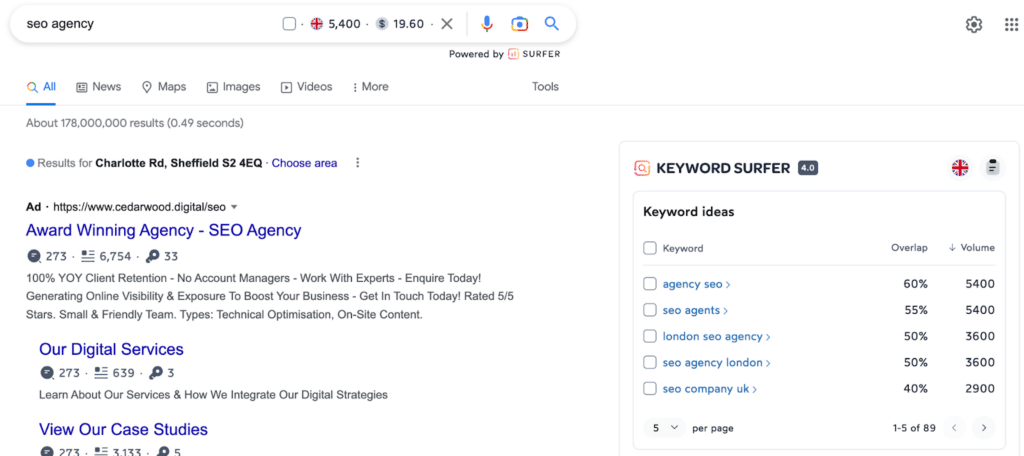Go to next page of keyword ideas
The width and height of the screenshot is (1024, 456).
984,428
